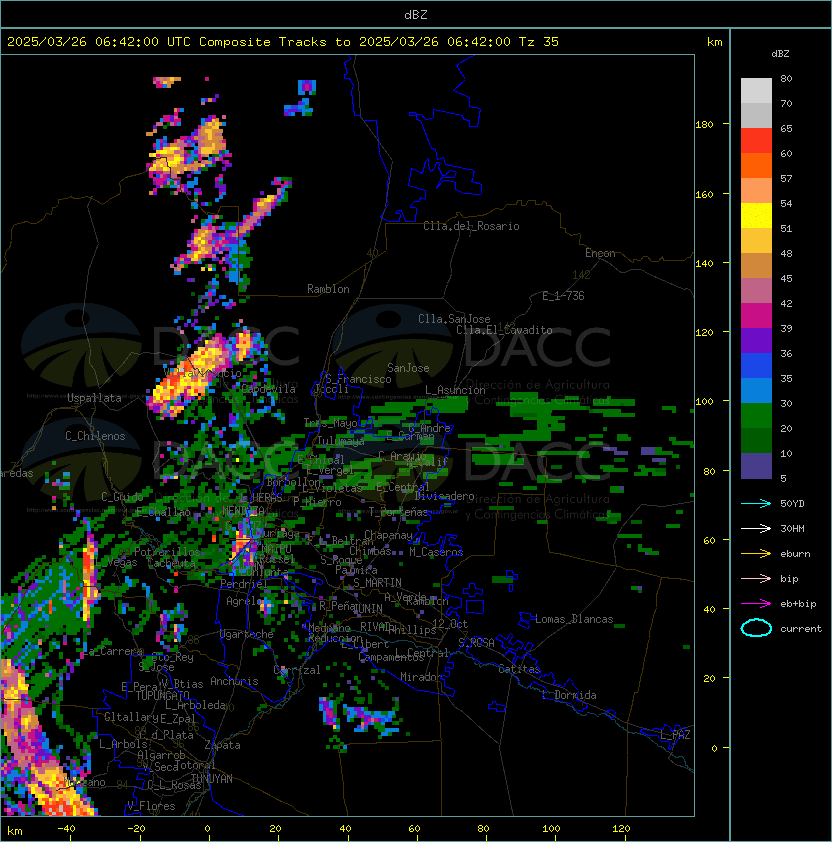Click the 'Clla.del_Rosario' map label
This screenshot has height=842, width=832.
pos(471,226)
